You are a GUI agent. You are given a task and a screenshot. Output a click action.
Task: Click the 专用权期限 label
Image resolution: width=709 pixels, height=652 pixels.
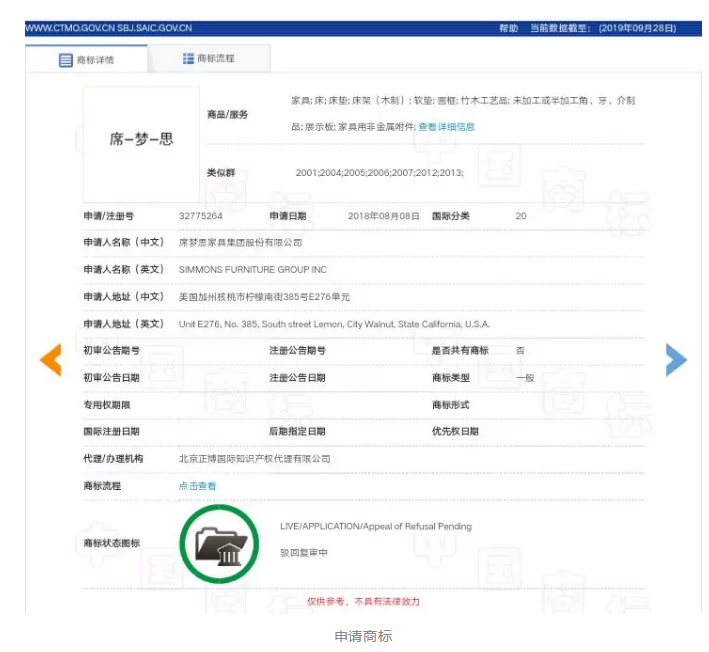tap(107, 405)
